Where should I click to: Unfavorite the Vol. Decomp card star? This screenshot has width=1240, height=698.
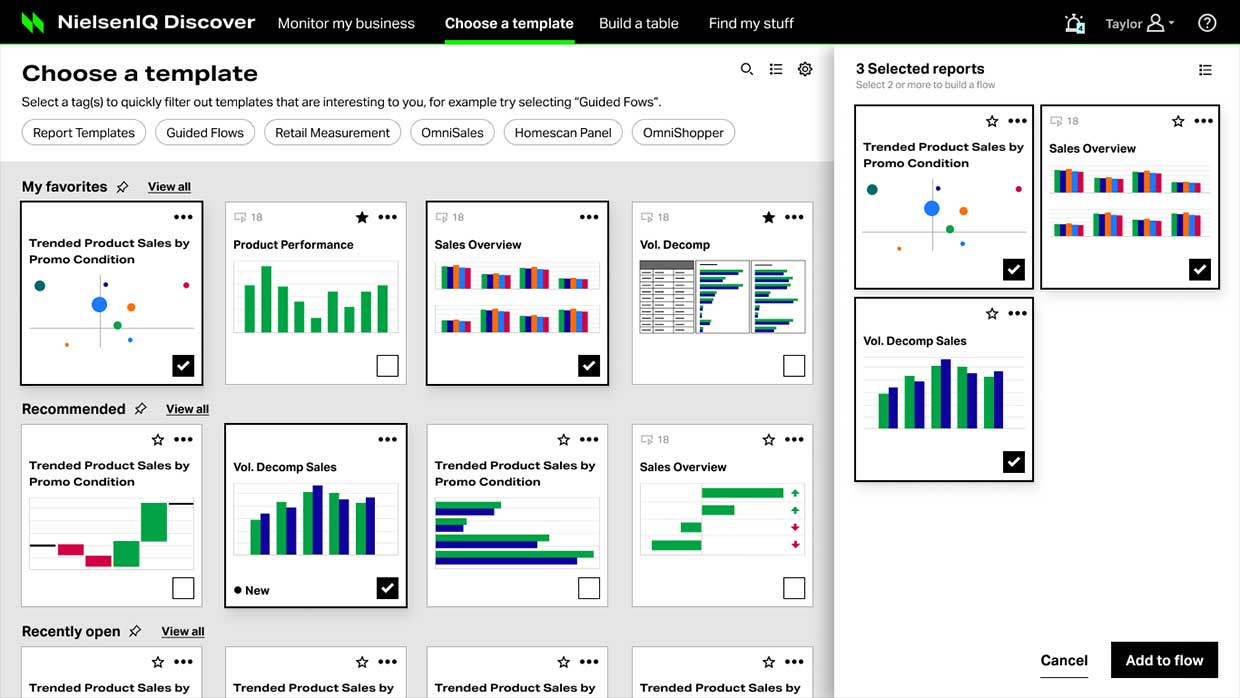[768, 217]
